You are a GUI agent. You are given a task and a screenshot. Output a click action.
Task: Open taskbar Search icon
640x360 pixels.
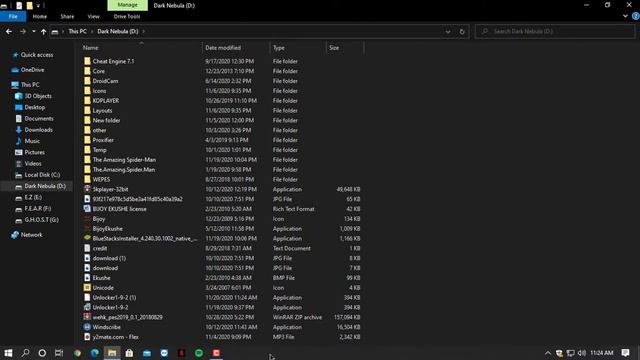pyautogui.click(x=25, y=353)
